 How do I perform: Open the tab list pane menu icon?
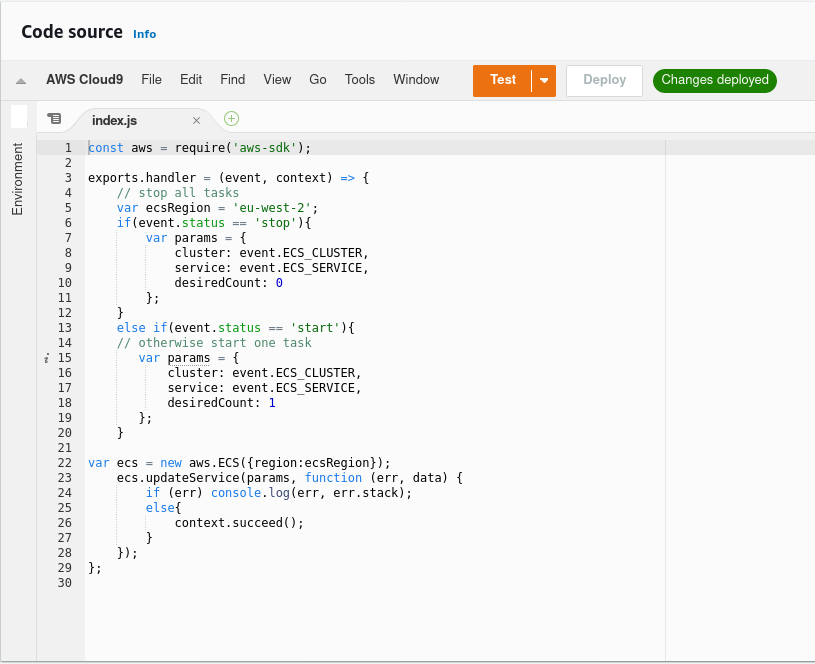click(54, 119)
